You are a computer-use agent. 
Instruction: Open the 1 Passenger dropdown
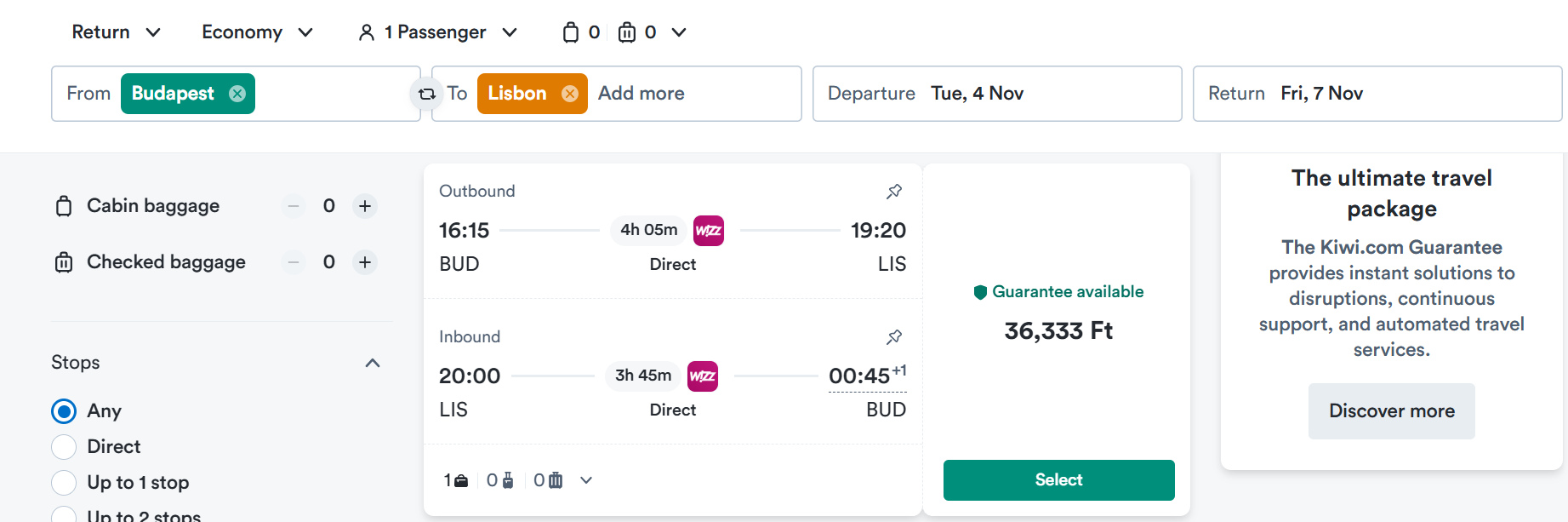(437, 32)
